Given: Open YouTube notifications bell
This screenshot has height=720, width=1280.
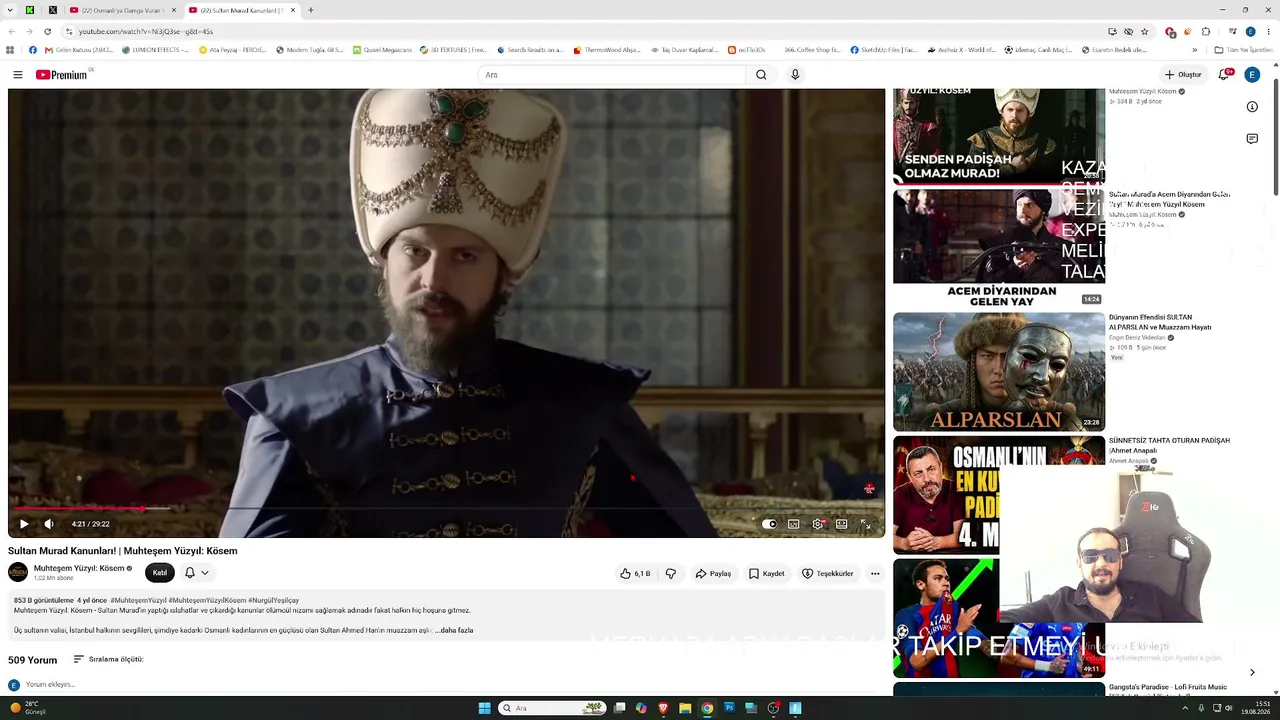Looking at the screenshot, I should pyautogui.click(x=1224, y=75).
